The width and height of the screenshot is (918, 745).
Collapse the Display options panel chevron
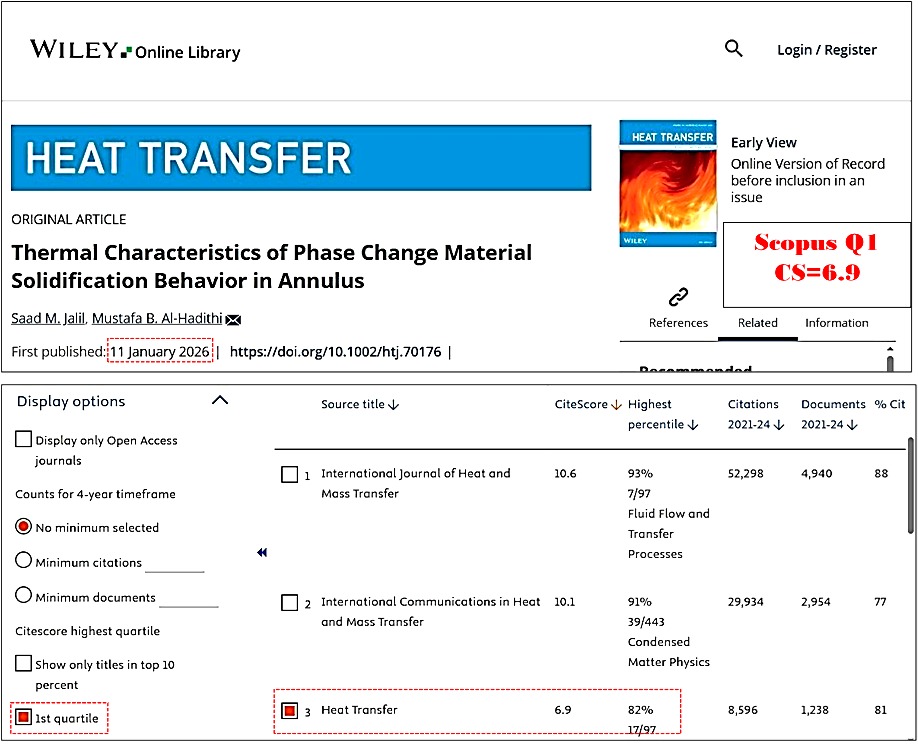[221, 401]
